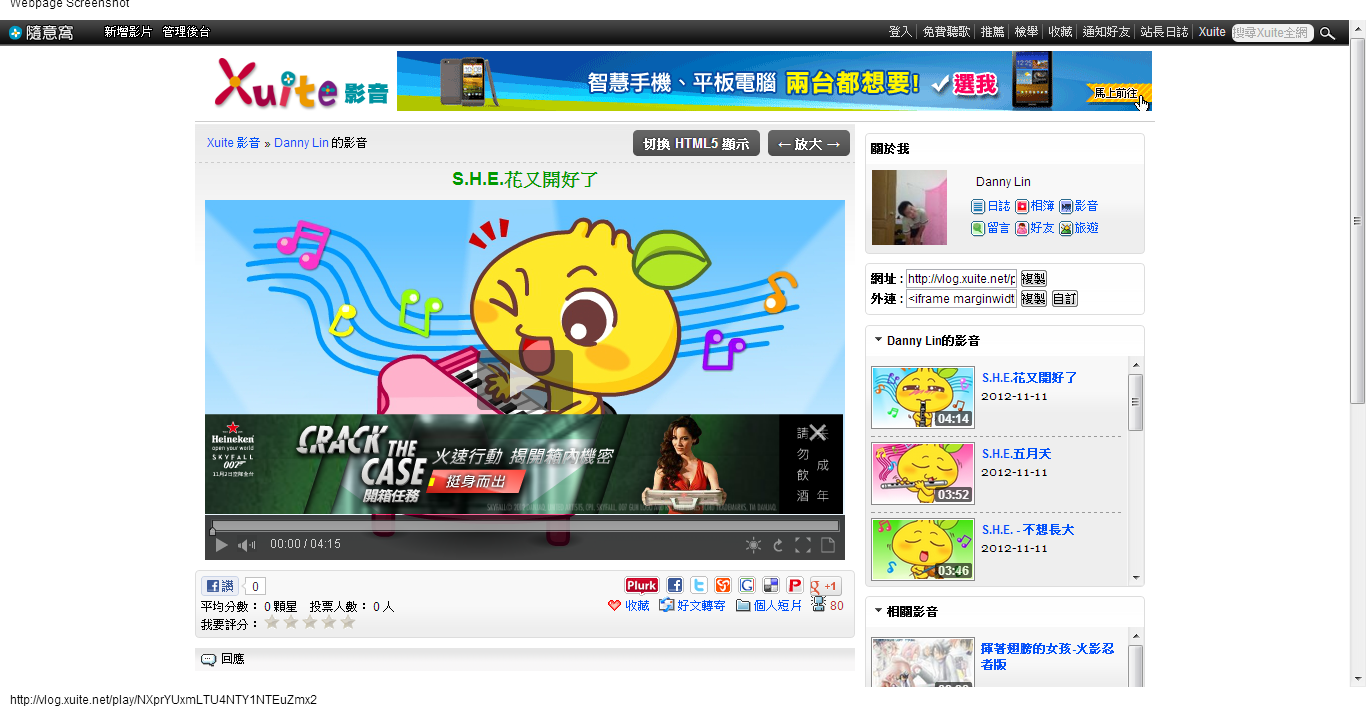Adjust brightness with the sun icon
This screenshot has height=707, width=1366.
753,545
